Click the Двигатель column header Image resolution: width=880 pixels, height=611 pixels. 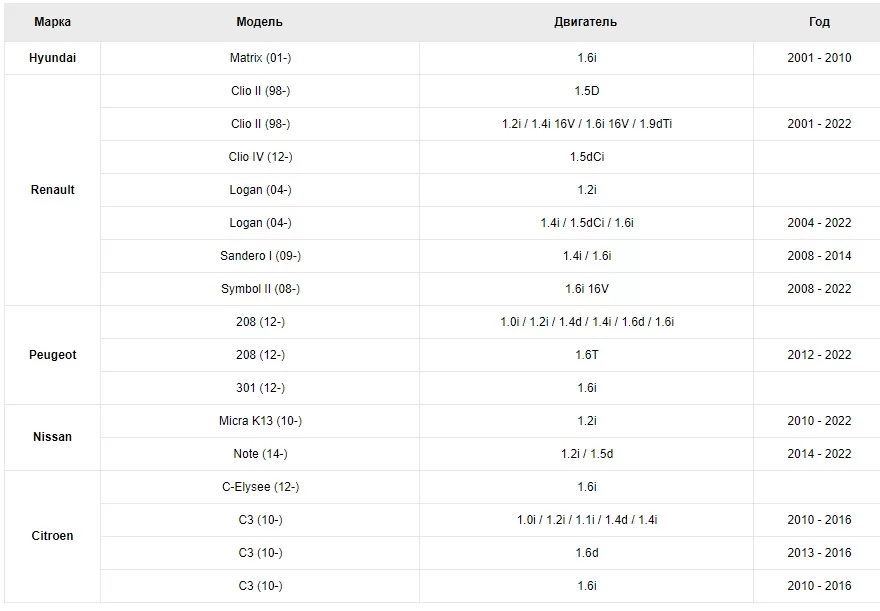tap(586, 22)
